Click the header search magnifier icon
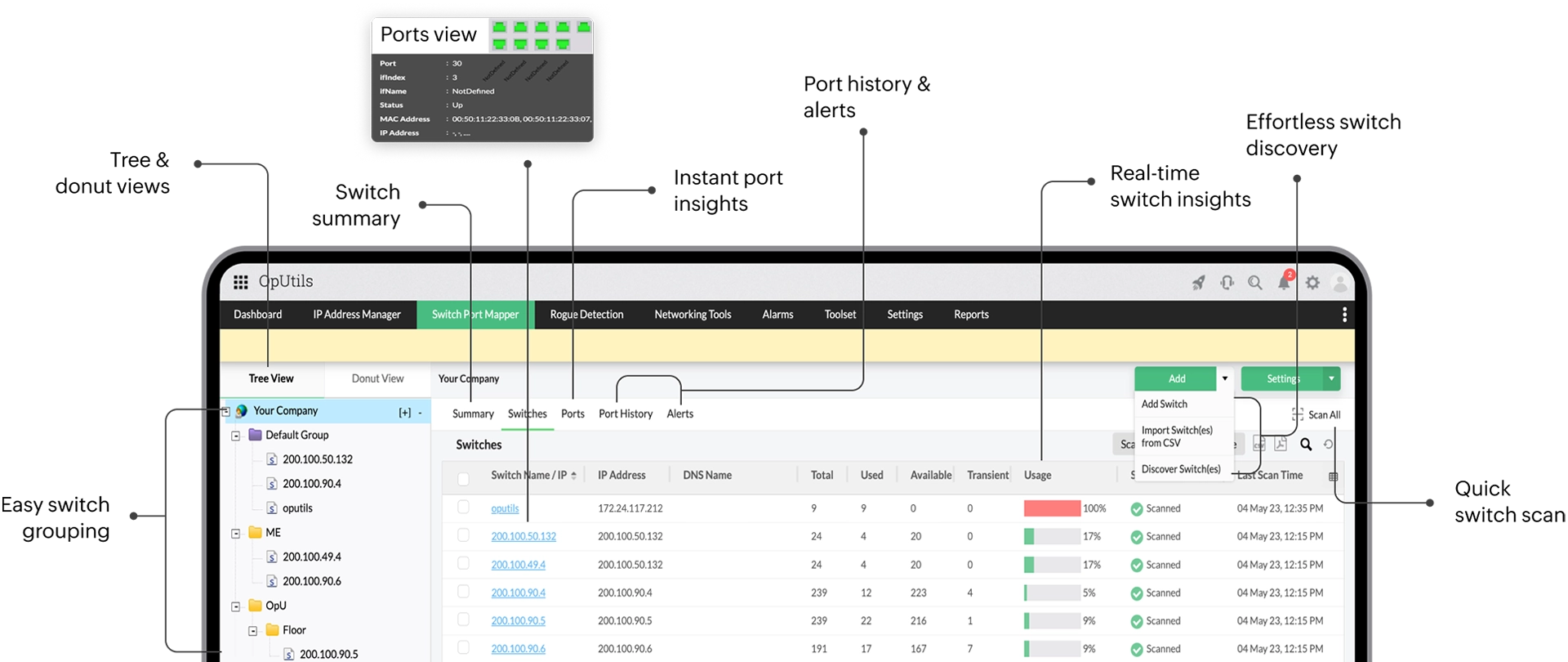Viewport: 1568px width, 662px height. point(1255,283)
